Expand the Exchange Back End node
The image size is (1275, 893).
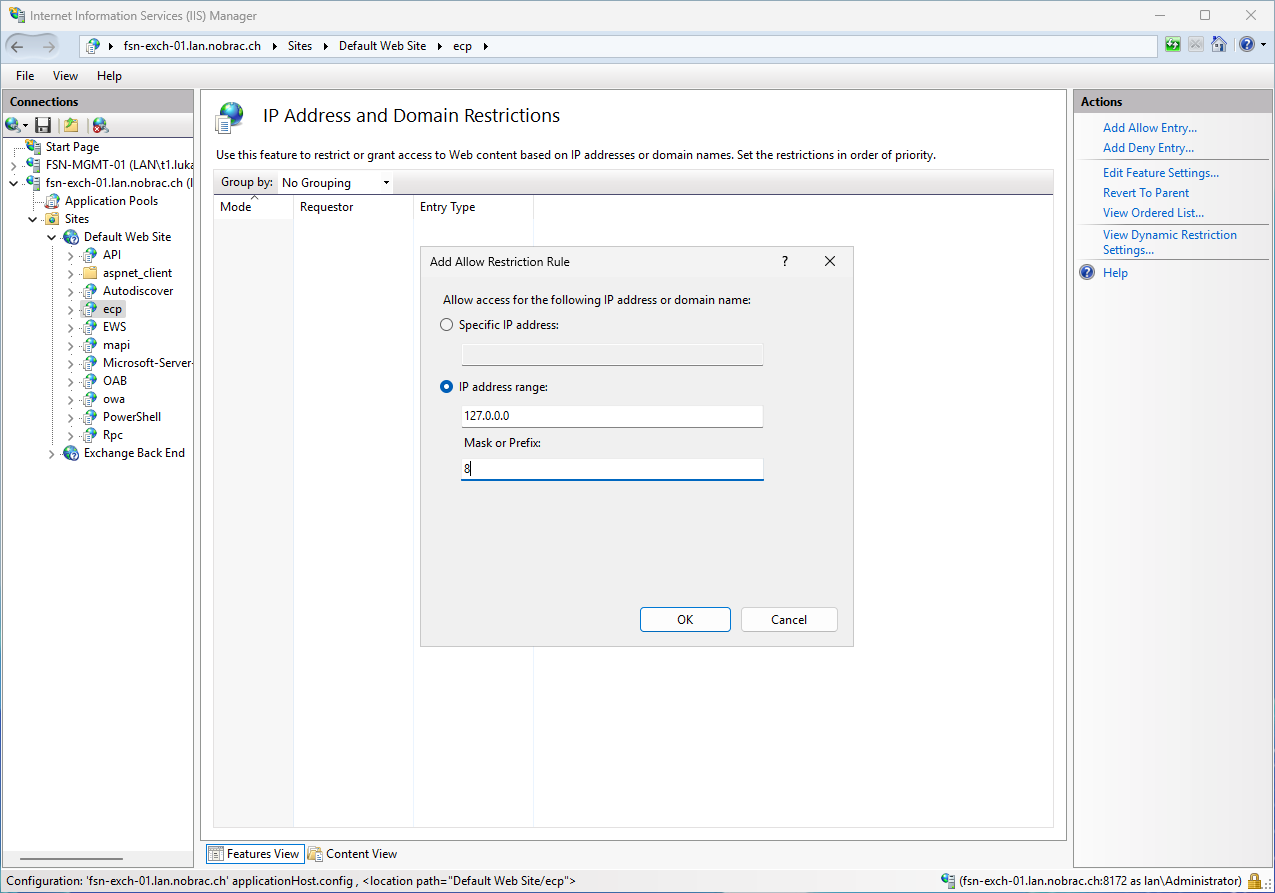[52, 453]
